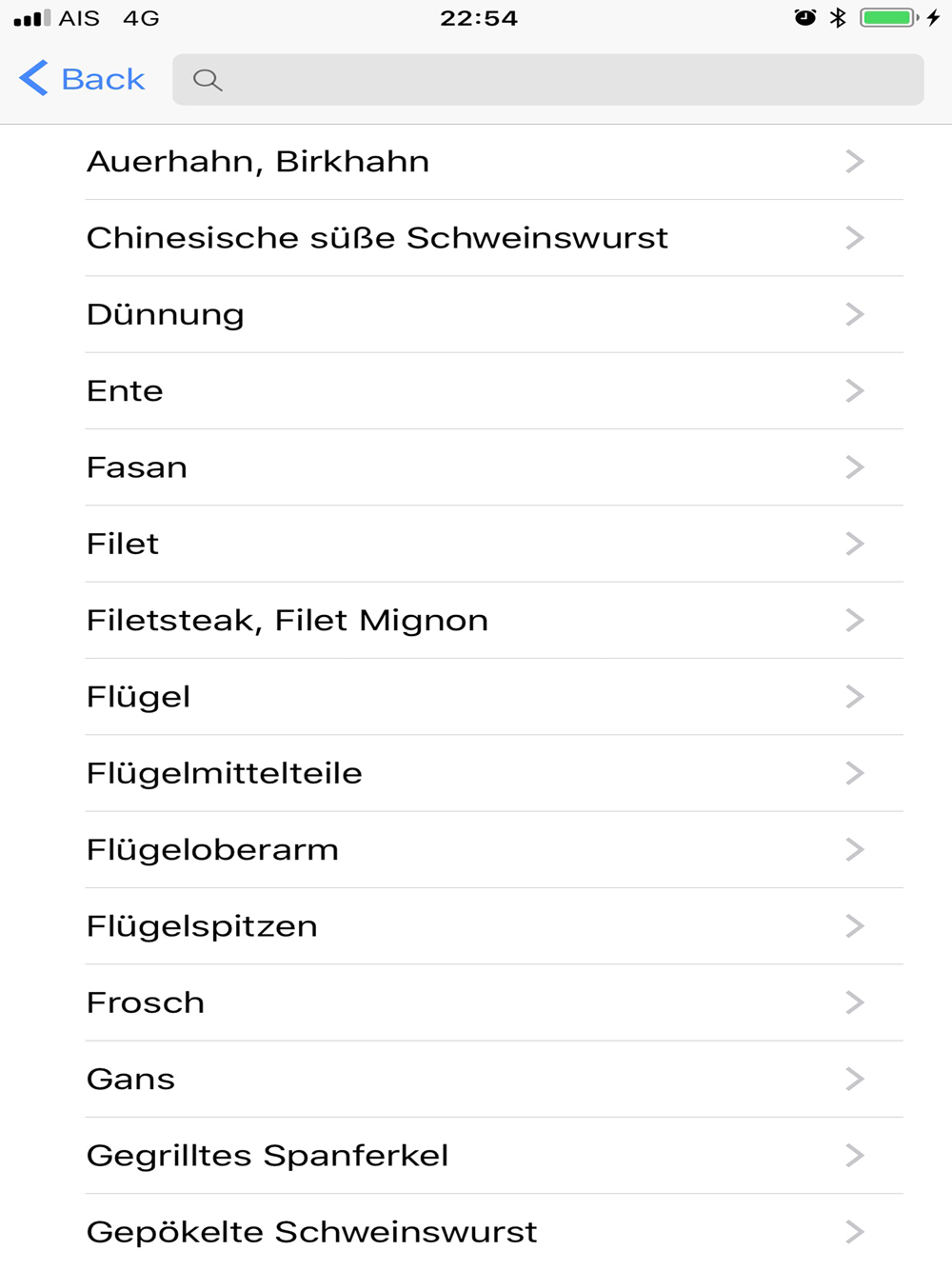Expand the Ente row chevron

click(x=855, y=390)
